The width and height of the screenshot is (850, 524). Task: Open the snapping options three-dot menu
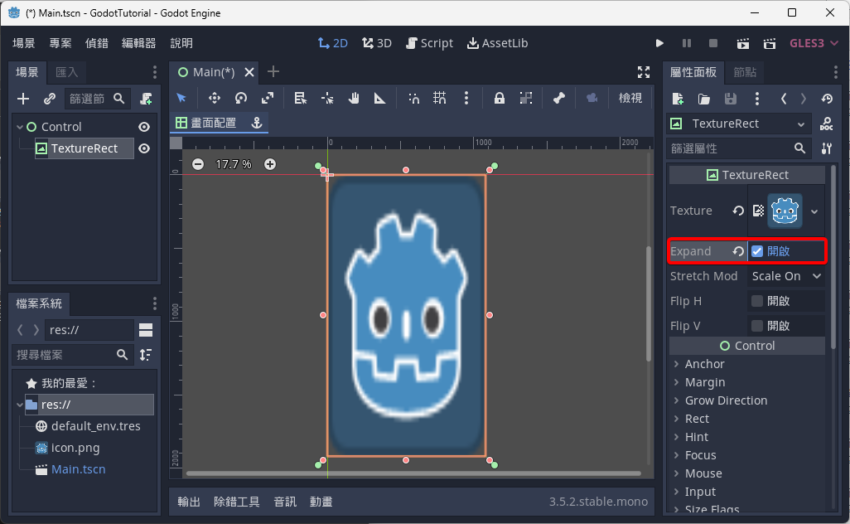tap(466, 98)
